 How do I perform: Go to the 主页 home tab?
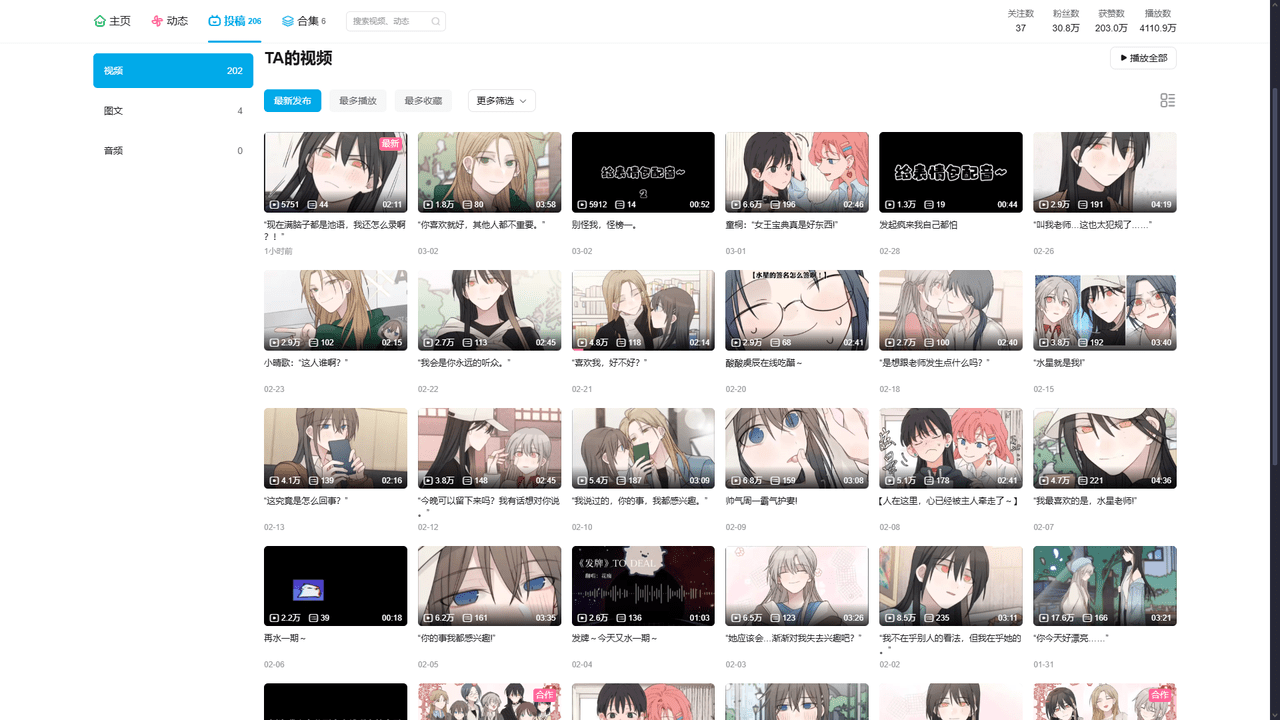click(x=112, y=21)
